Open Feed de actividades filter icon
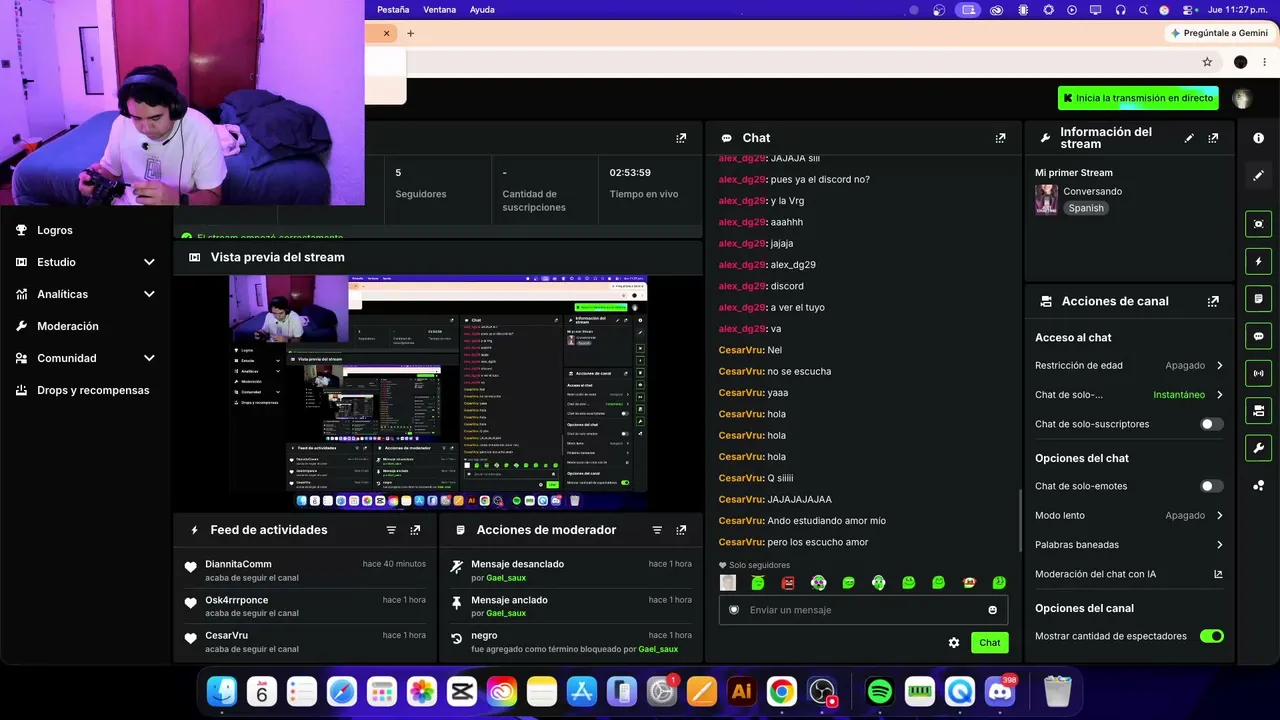The width and height of the screenshot is (1280, 720). tap(391, 530)
